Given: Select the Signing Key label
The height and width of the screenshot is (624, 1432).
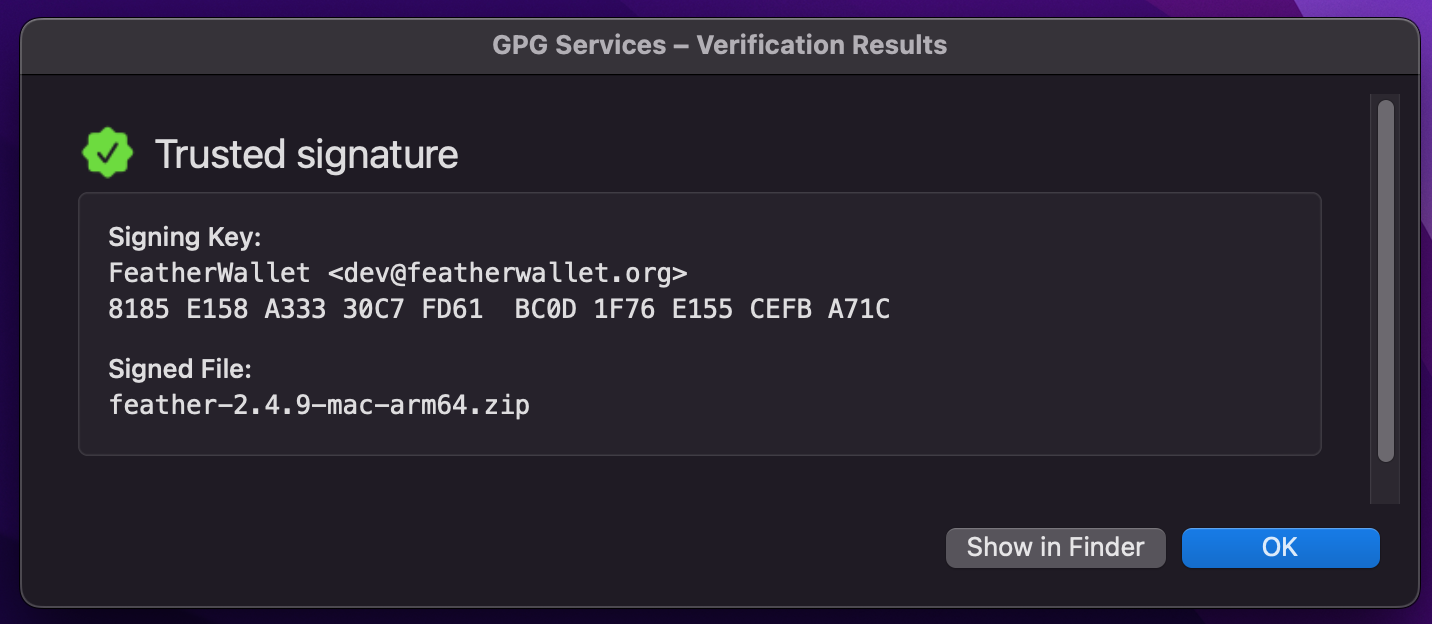Looking at the screenshot, I should [x=184, y=238].
